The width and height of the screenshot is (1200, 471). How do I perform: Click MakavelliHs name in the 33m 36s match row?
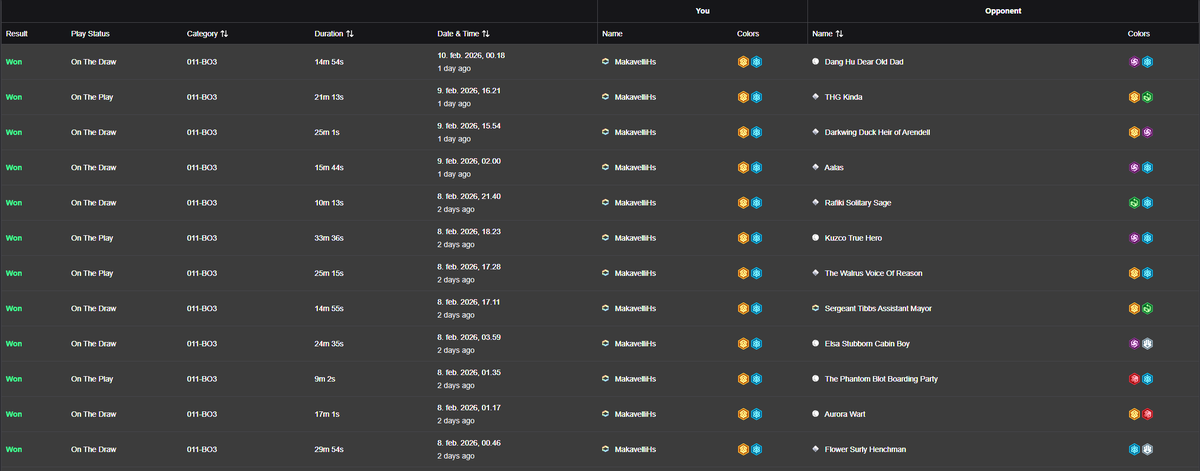(635, 238)
